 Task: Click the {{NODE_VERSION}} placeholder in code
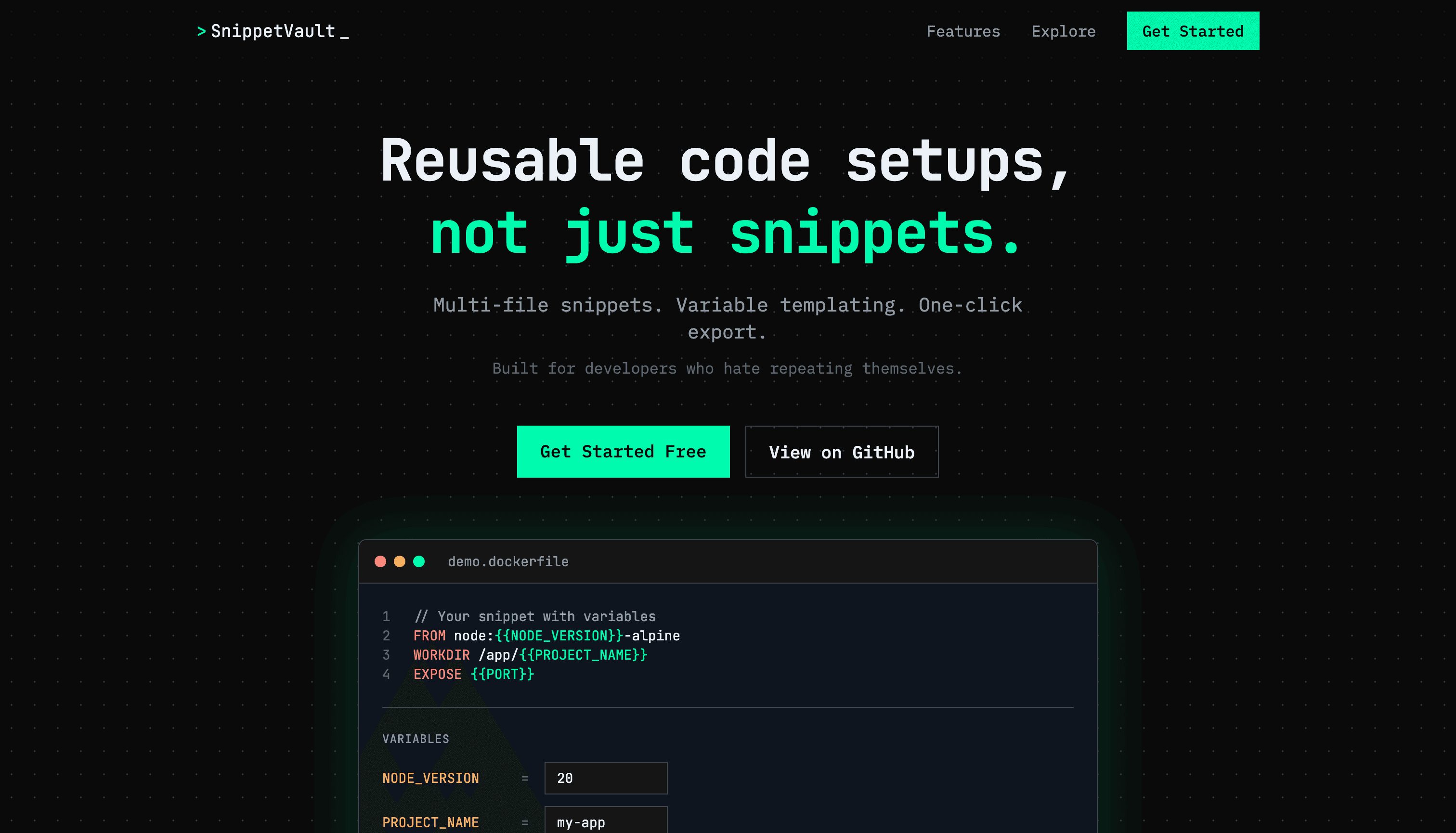pyautogui.click(x=559, y=636)
